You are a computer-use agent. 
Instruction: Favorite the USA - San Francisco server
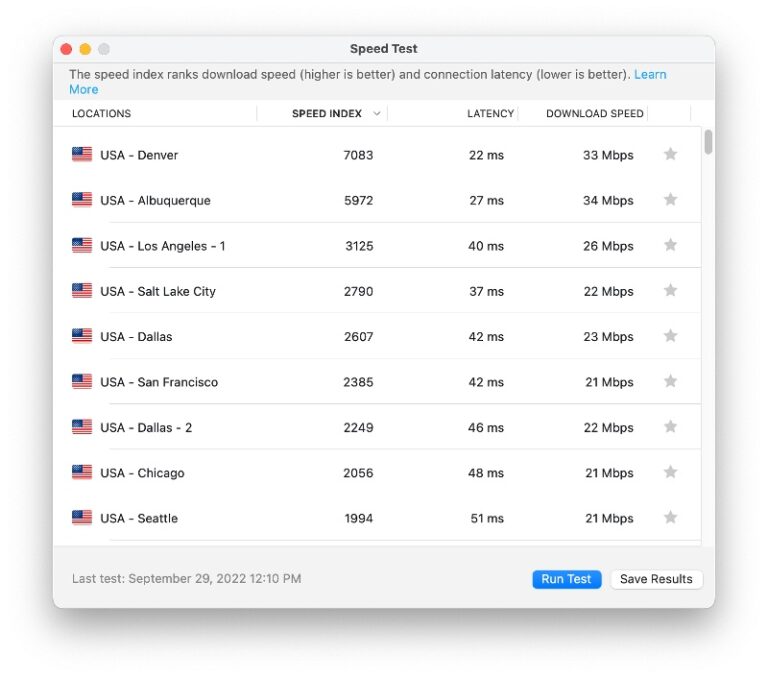coord(670,382)
